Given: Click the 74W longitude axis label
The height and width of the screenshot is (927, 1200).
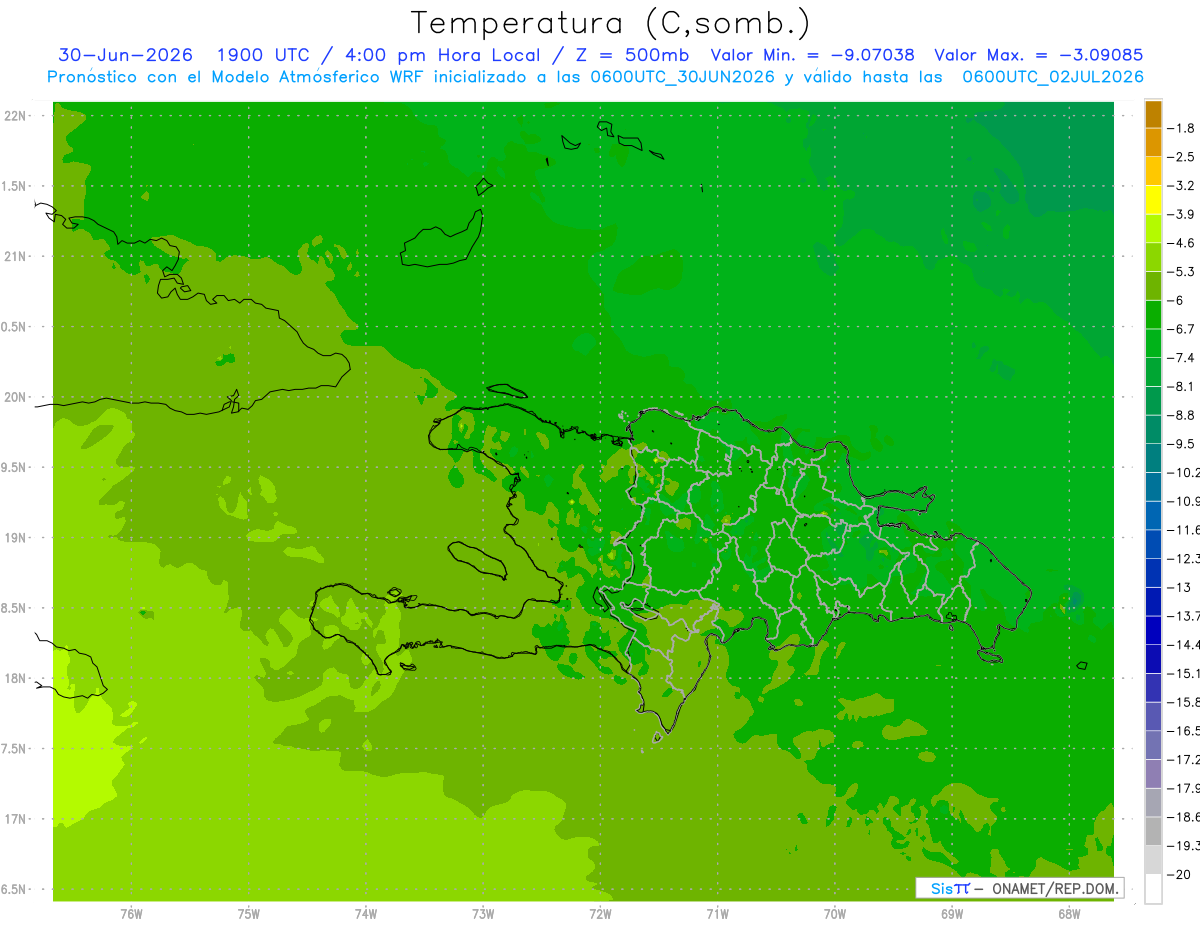Looking at the screenshot, I should click(366, 914).
